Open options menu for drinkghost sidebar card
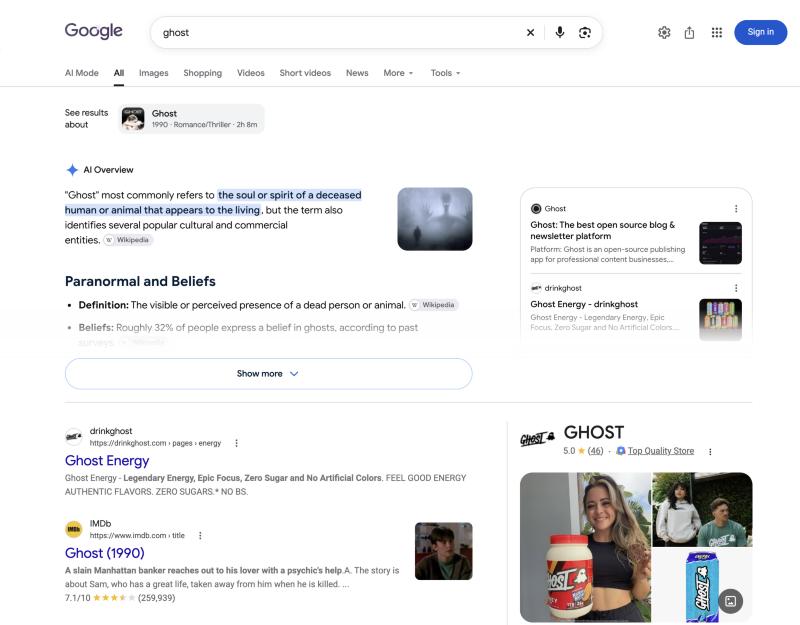 coord(736,288)
